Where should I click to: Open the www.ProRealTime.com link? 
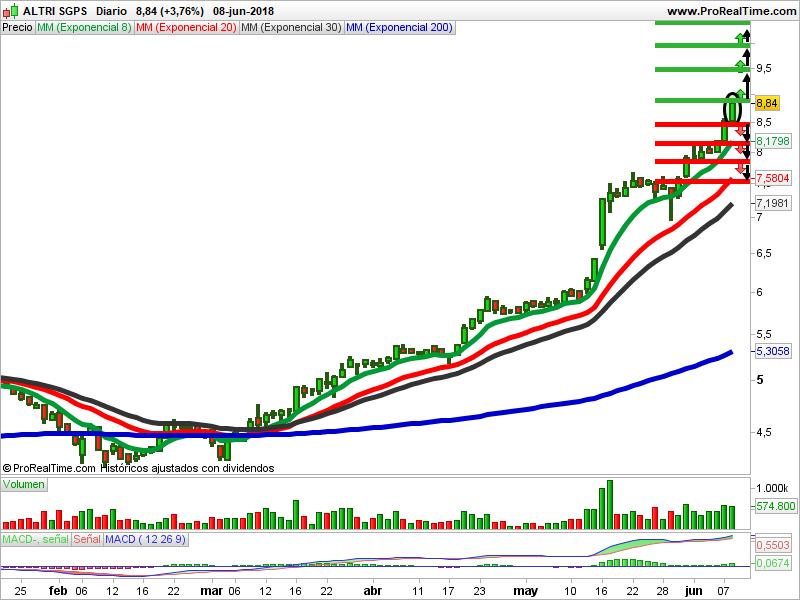click(730, 11)
